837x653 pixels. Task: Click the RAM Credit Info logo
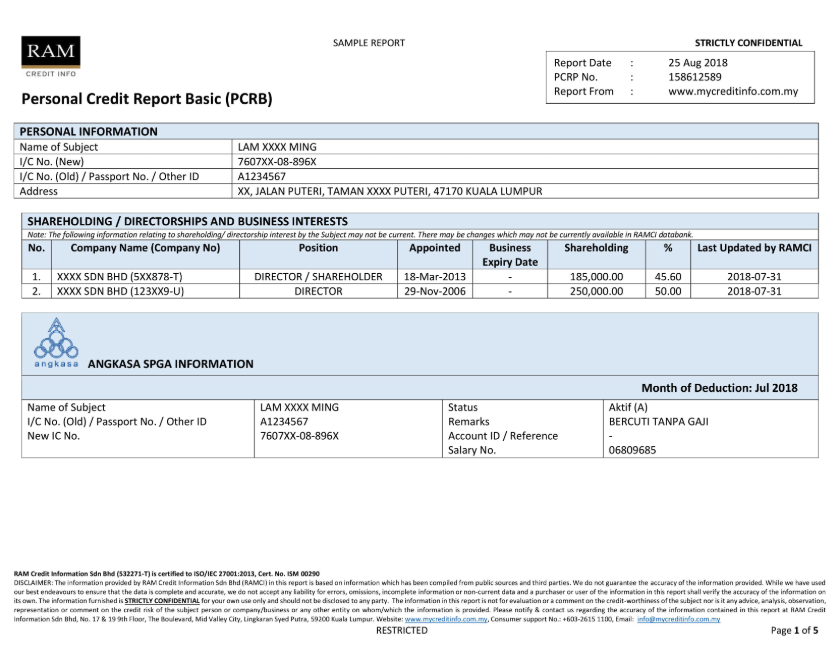point(50,56)
